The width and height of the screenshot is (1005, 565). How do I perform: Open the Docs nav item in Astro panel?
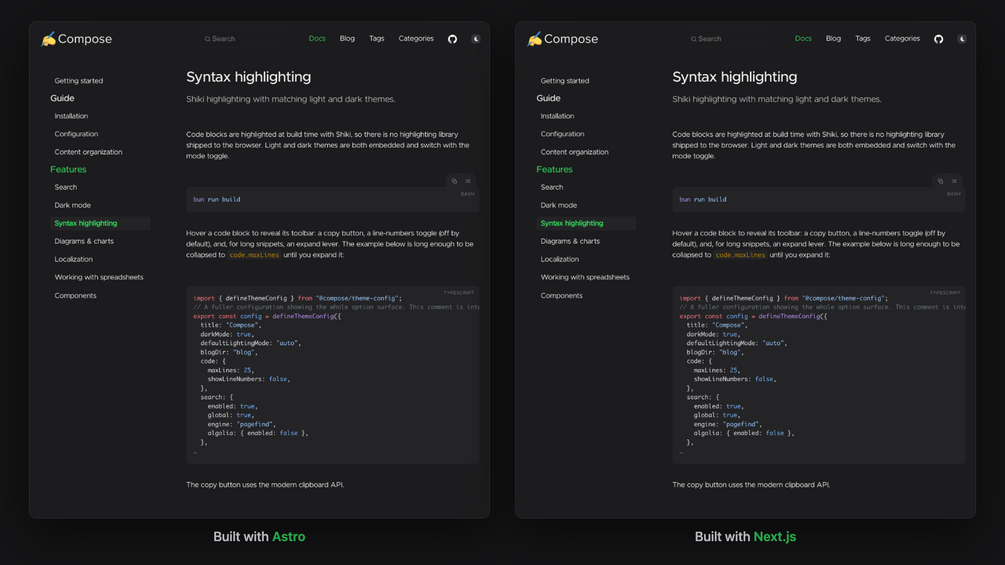[317, 38]
